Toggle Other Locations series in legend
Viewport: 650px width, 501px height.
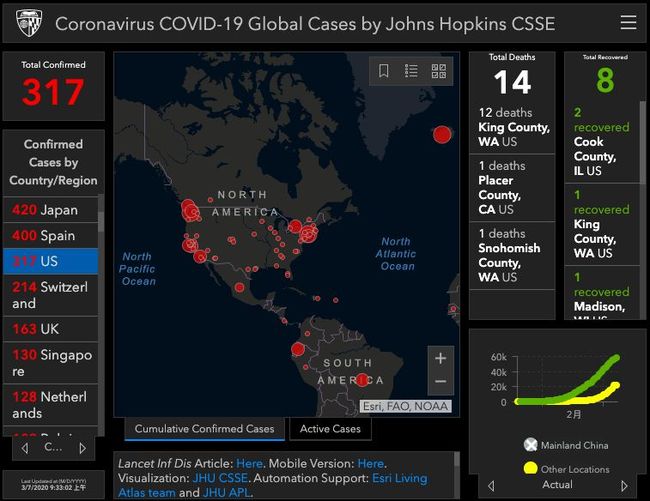566,469
